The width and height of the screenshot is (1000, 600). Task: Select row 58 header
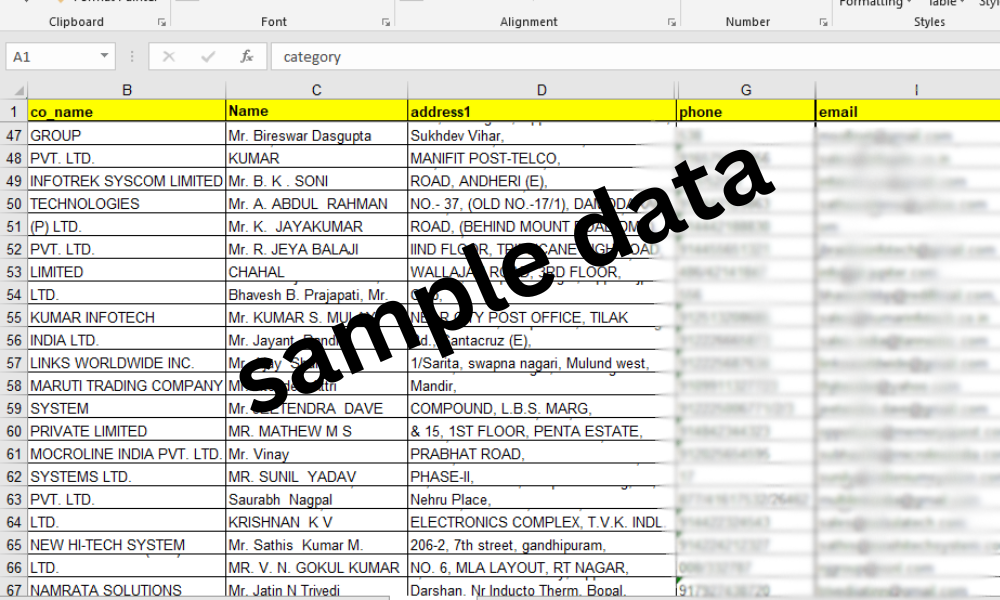tap(14, 386)
